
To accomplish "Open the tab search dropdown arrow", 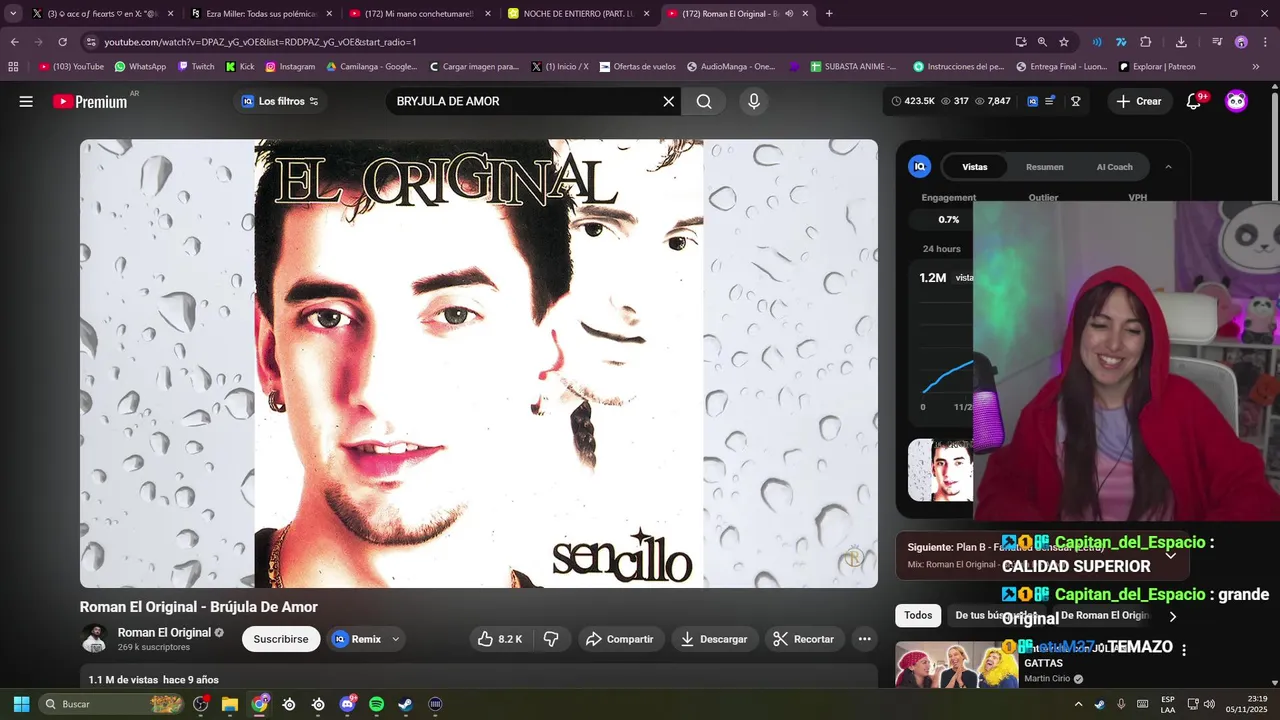I will pos(13,14).
